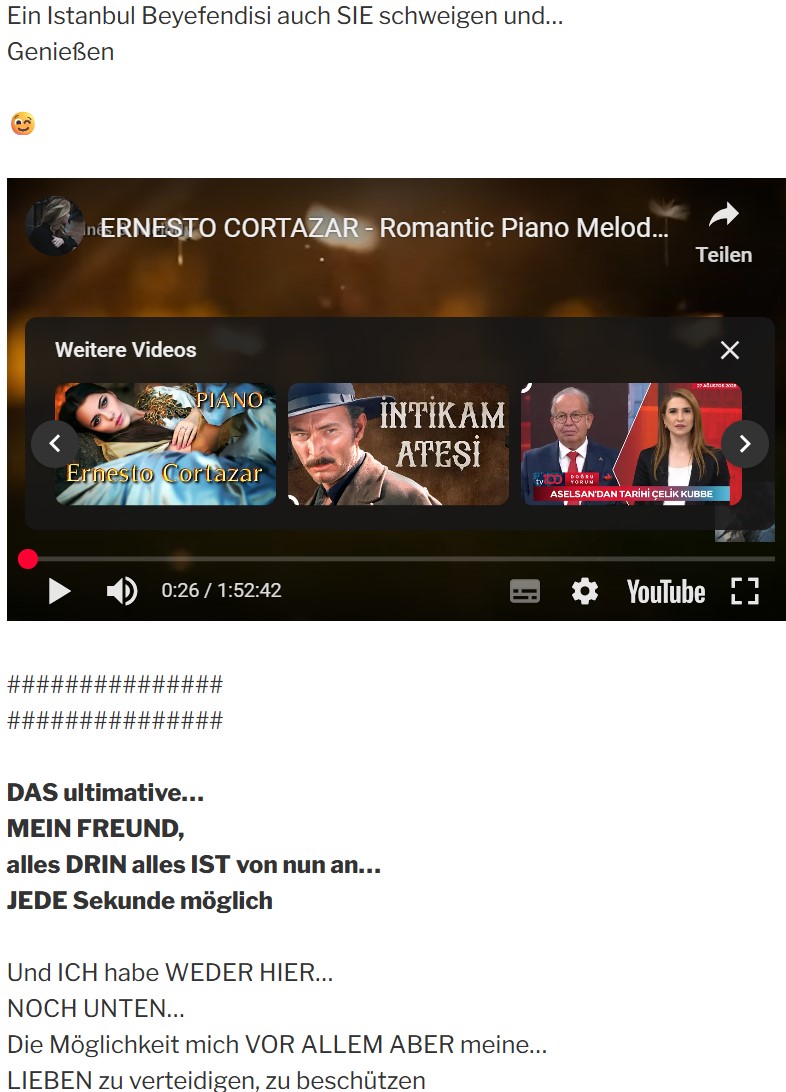The width and height of the screenshot is (786, 1092).
Task: Mute the video volume speaker icon
Action: 122,591
